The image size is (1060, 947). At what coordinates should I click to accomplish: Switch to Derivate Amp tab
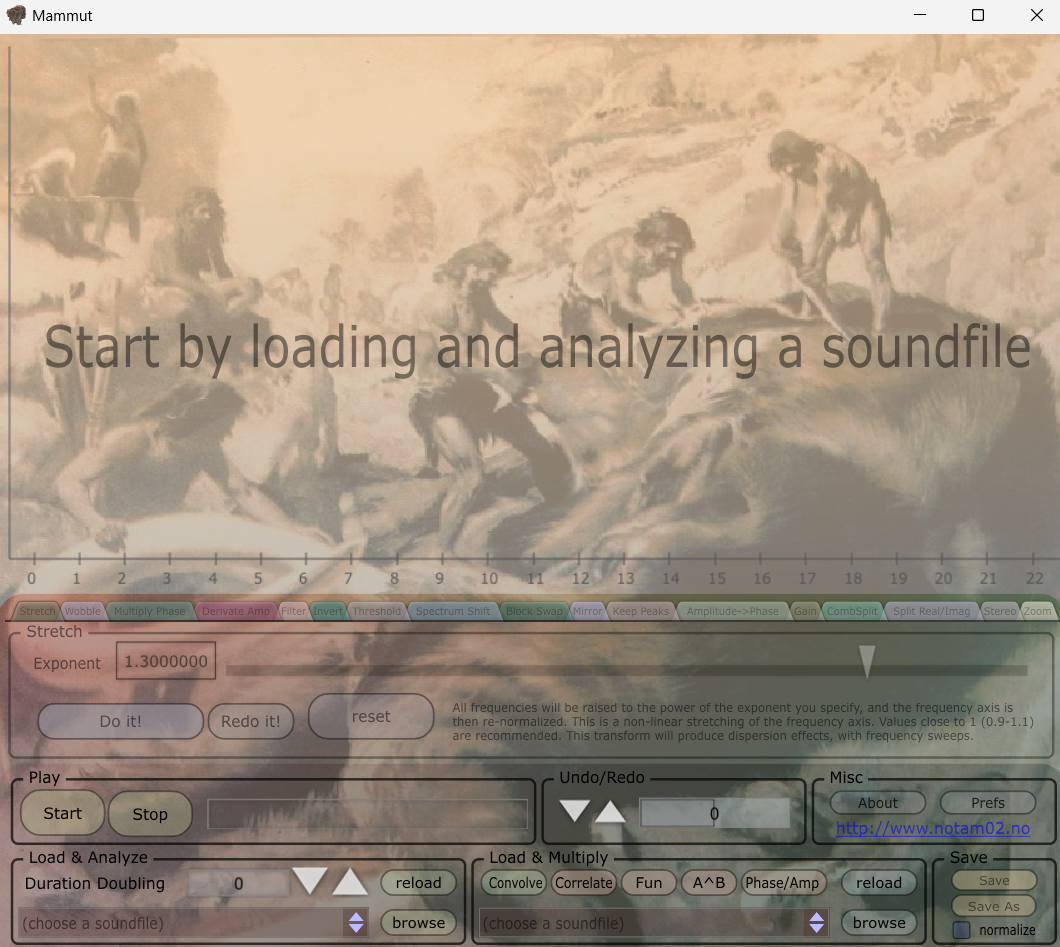click(236, 611)
